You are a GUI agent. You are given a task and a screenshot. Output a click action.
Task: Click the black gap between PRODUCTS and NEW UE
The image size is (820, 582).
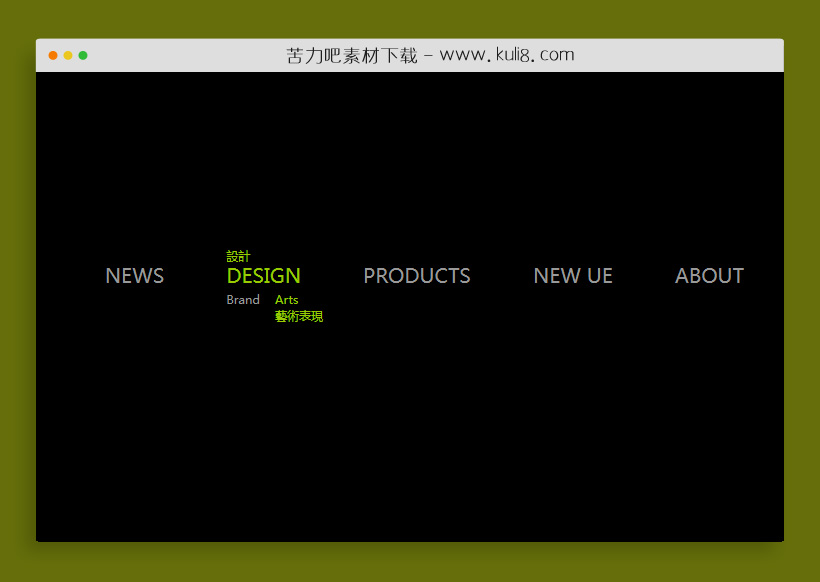point(502,276)
